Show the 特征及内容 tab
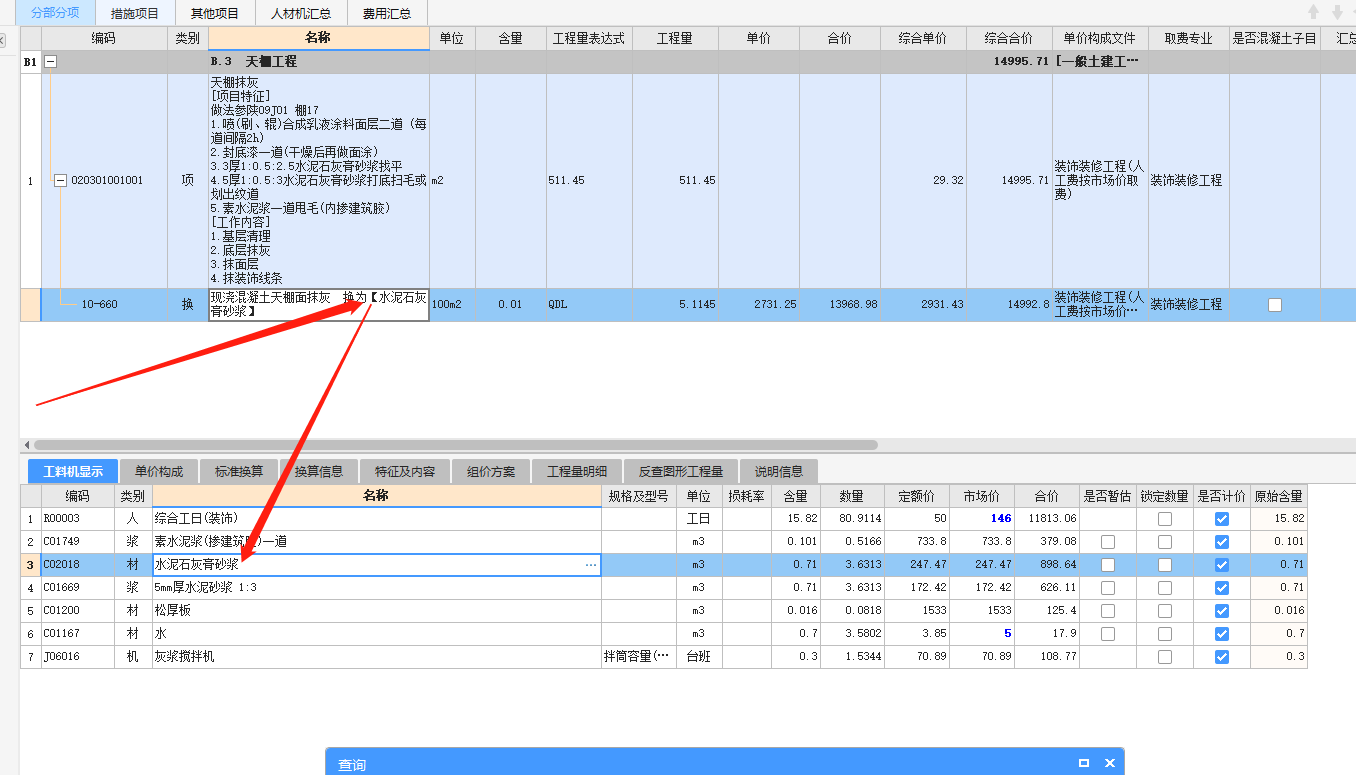Screen dimensions: 1356x775 pyautogui.click(x=405, y=471)
